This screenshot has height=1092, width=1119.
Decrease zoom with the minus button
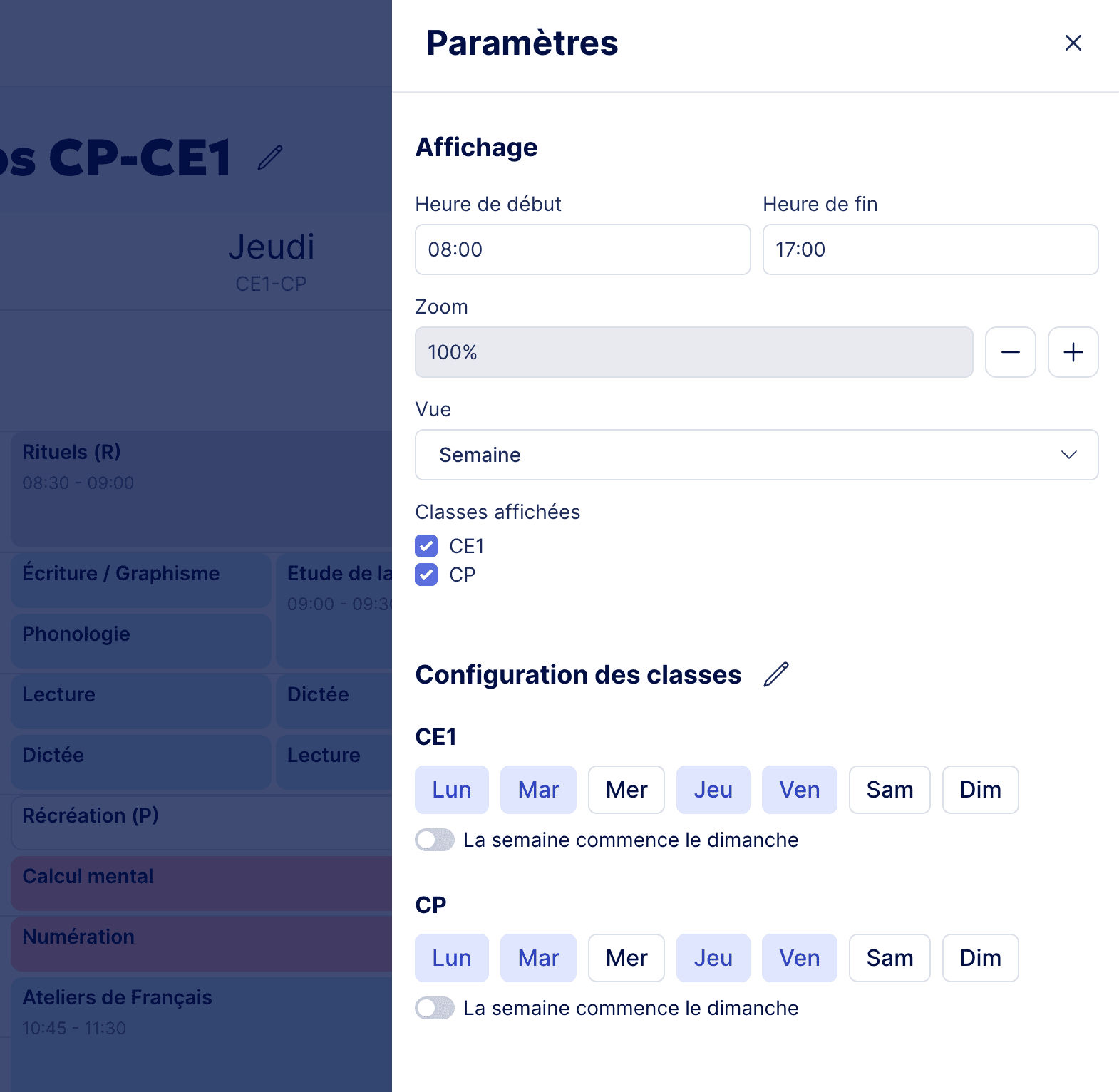[x=1010, y=352]
